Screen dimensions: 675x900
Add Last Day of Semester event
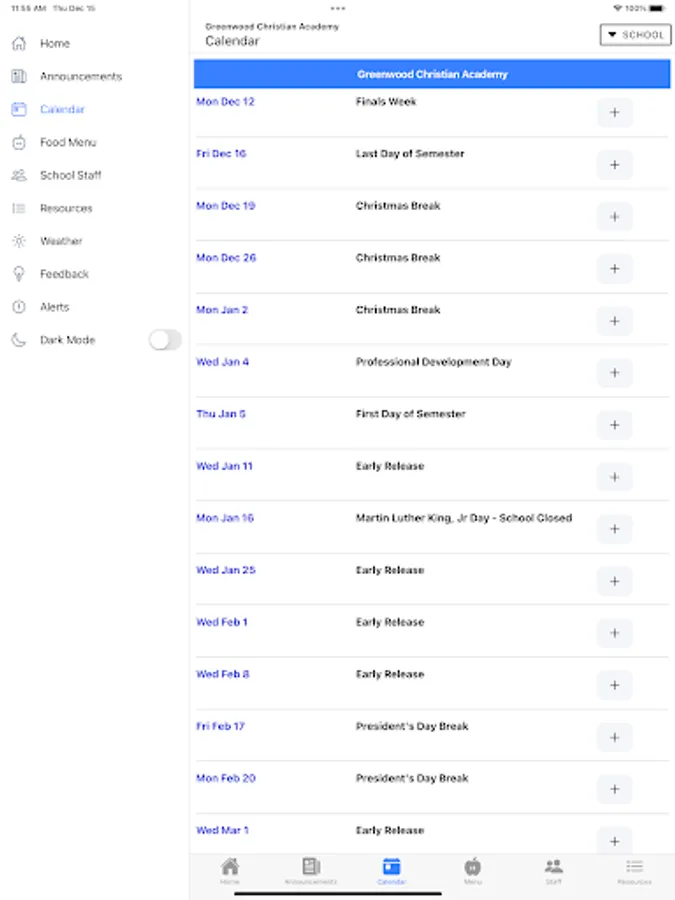tap(614, 165)
